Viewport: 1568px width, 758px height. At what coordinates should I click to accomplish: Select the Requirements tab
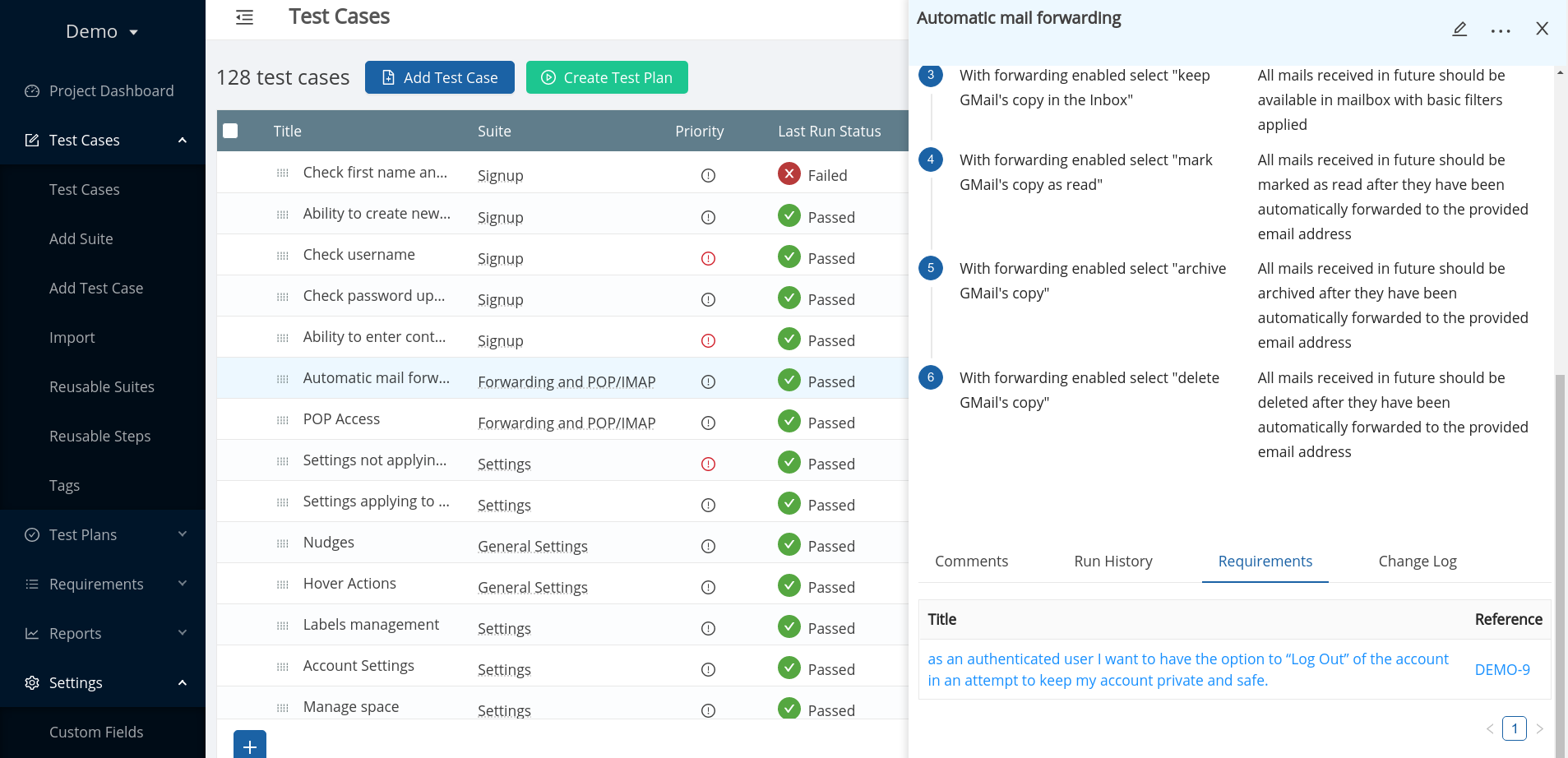1265,562
